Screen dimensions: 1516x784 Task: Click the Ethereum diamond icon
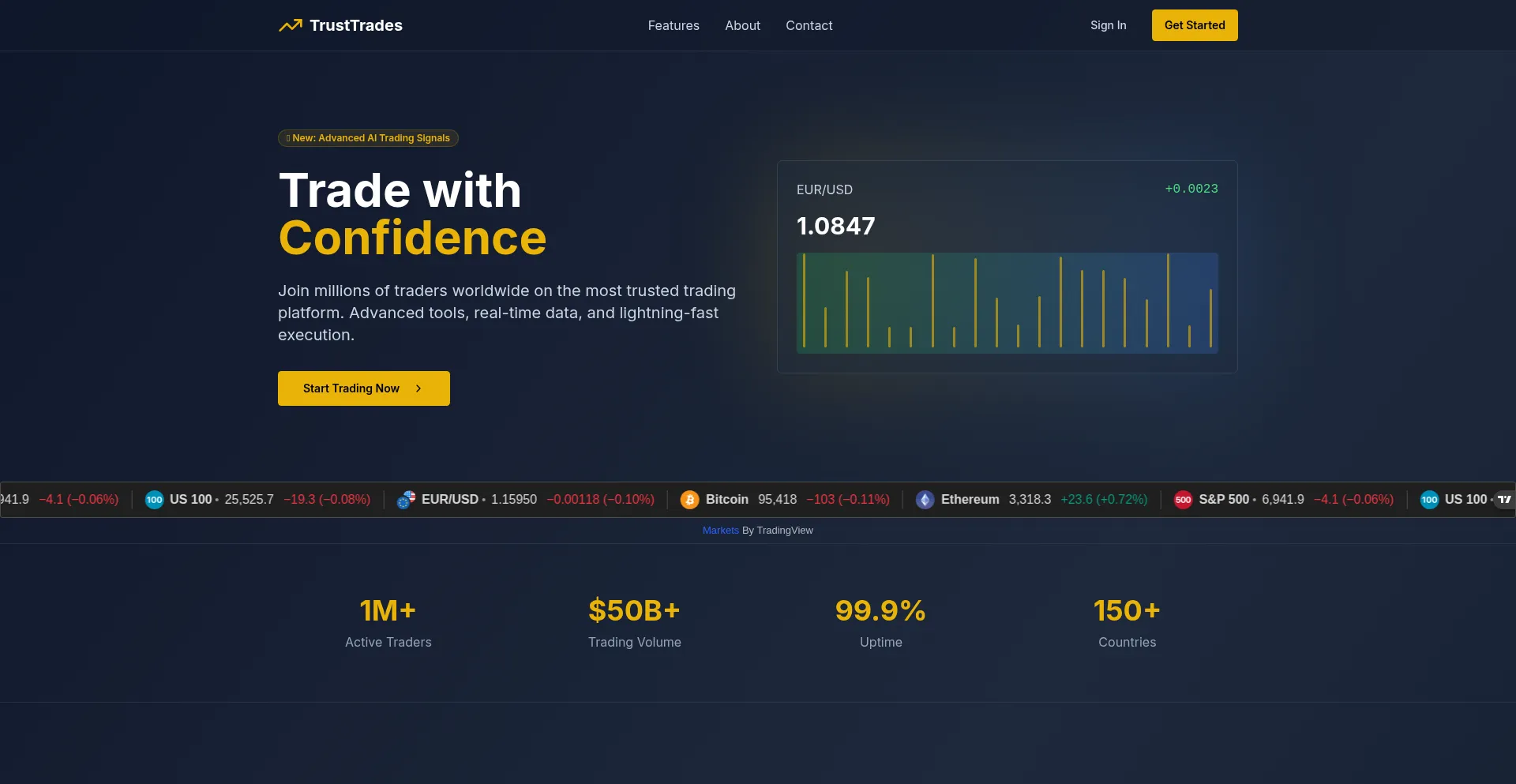click(x=925, y=499)
